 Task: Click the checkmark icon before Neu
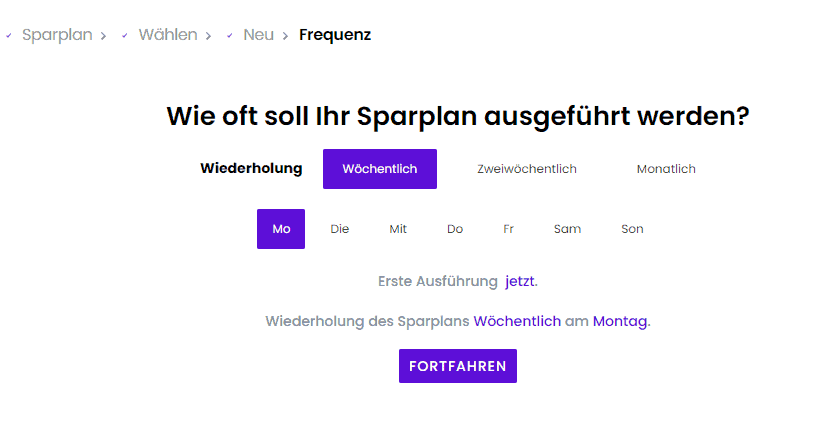click(229, 35)
